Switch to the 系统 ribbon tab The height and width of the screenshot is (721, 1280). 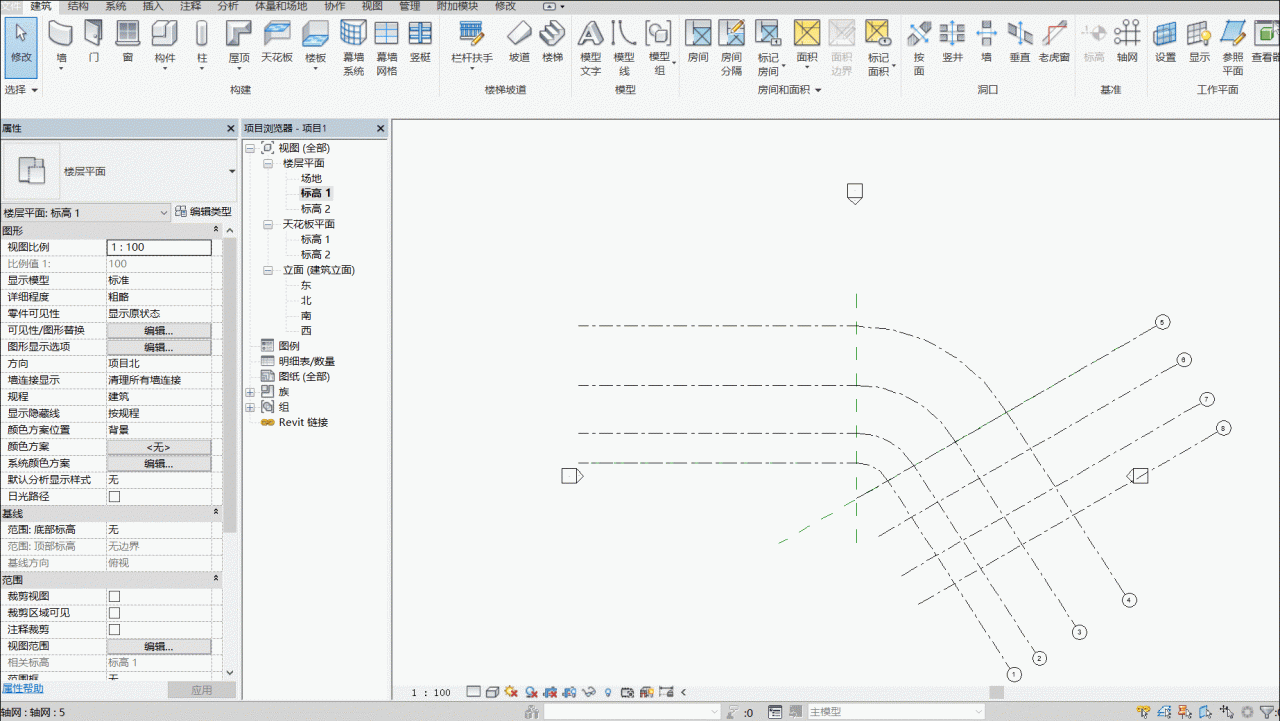[x=116, y=6]
